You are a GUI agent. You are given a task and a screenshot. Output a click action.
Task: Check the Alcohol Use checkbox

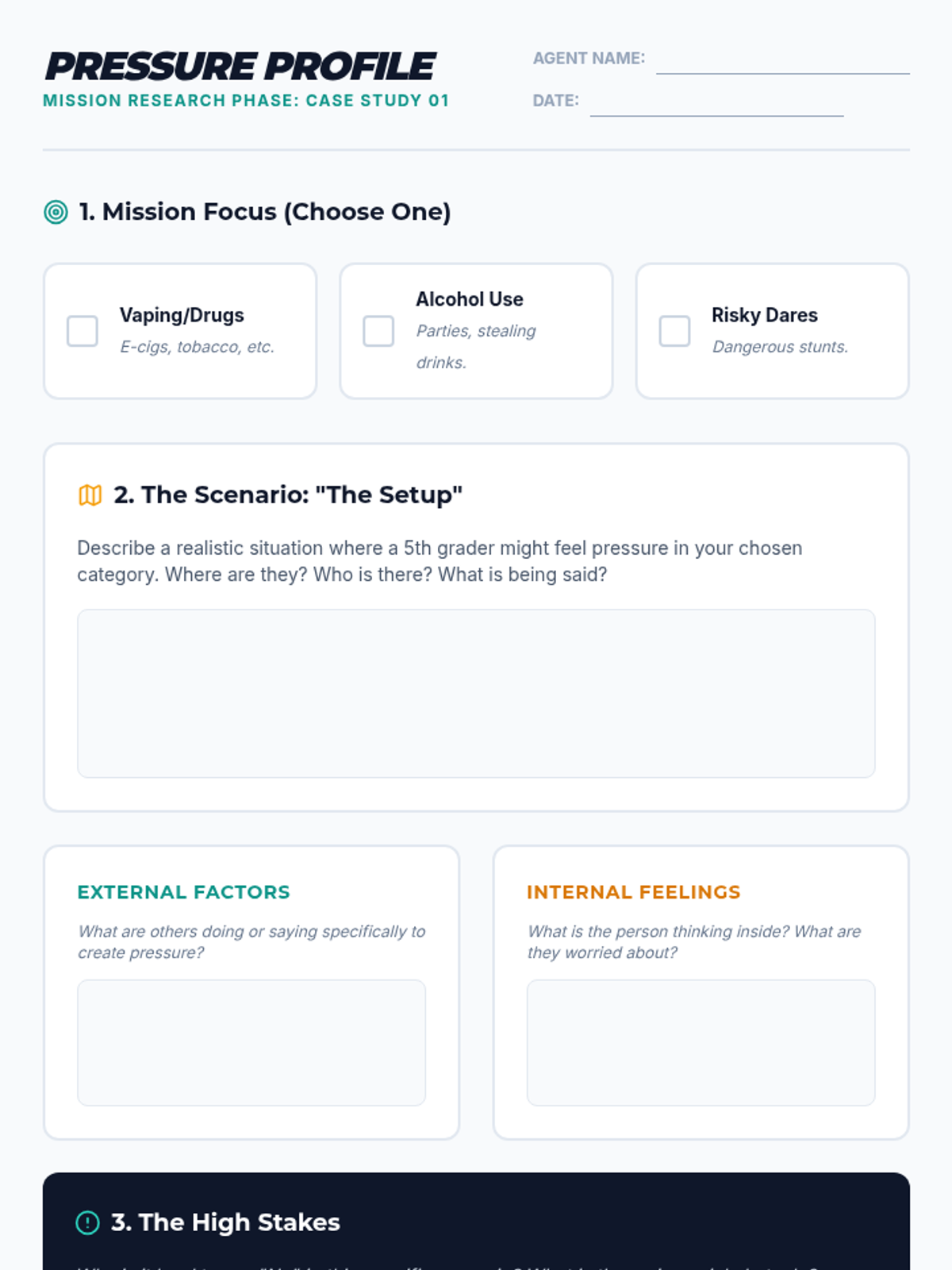click(x=378, y=331)
